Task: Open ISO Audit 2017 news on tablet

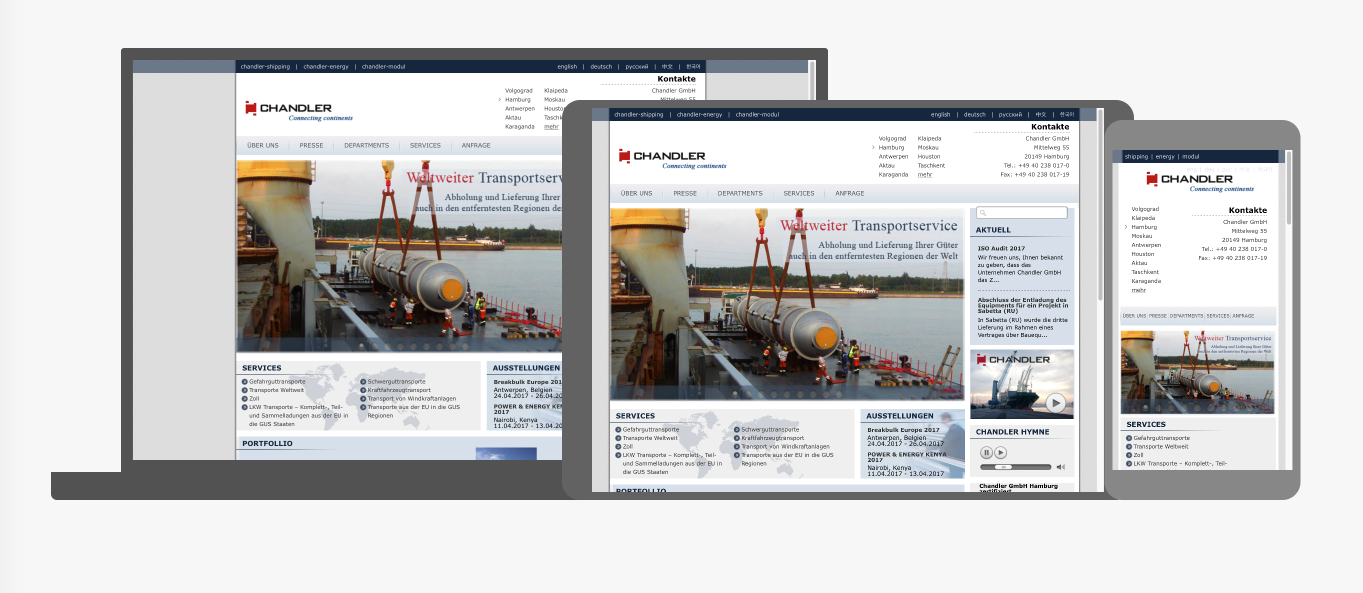Action: pyautogui.click(x=1001, y=248)
